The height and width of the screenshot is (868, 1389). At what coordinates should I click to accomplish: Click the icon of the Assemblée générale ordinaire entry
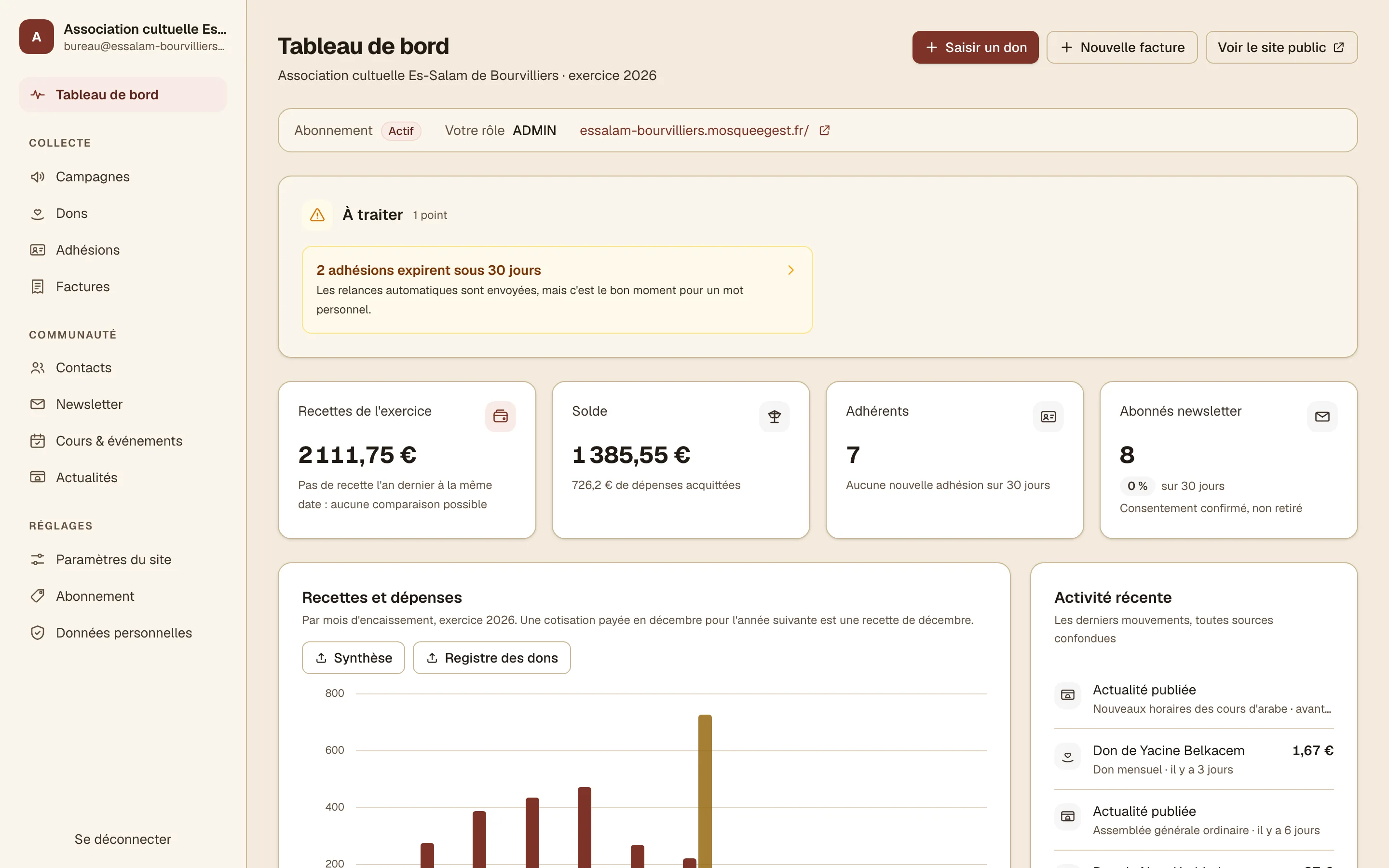1068,817
